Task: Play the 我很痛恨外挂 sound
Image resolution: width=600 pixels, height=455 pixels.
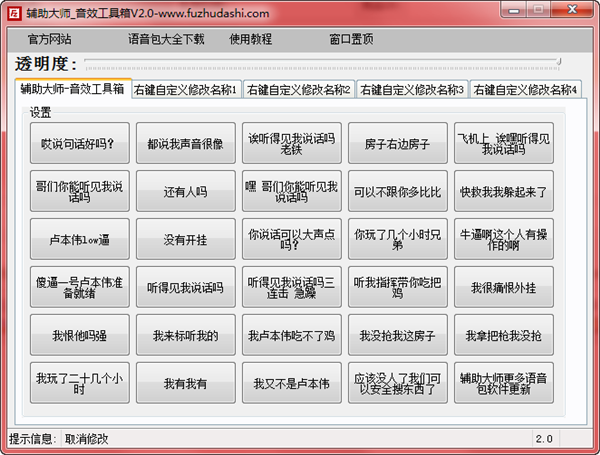Action: point(504,287)
